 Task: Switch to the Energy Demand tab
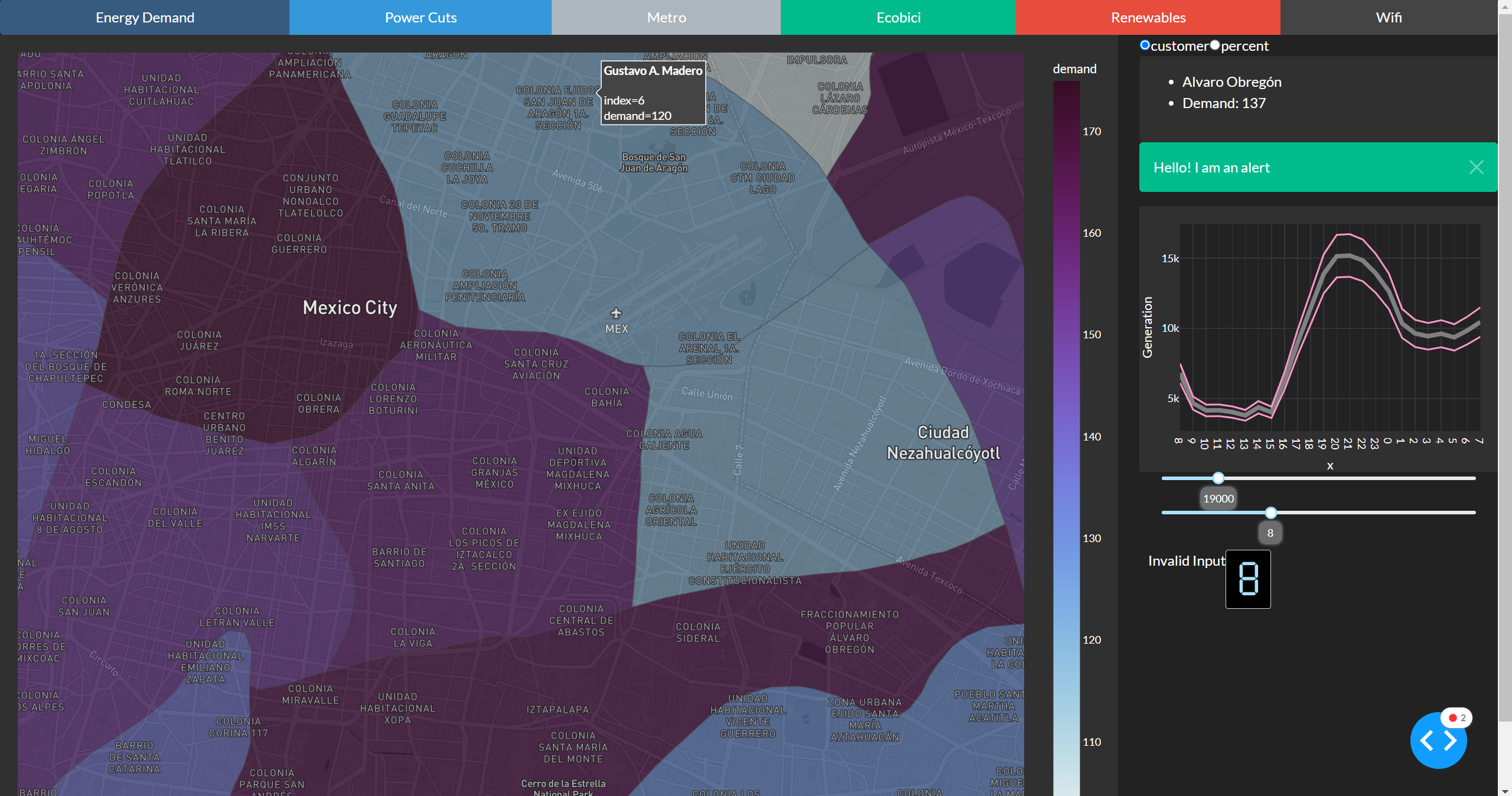click(145, 18)
